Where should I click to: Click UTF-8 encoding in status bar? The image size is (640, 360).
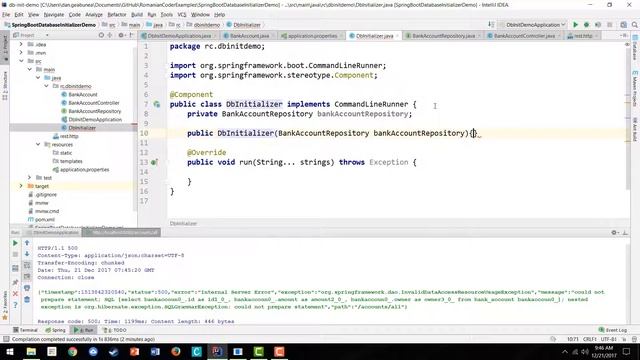coord(608,339)
